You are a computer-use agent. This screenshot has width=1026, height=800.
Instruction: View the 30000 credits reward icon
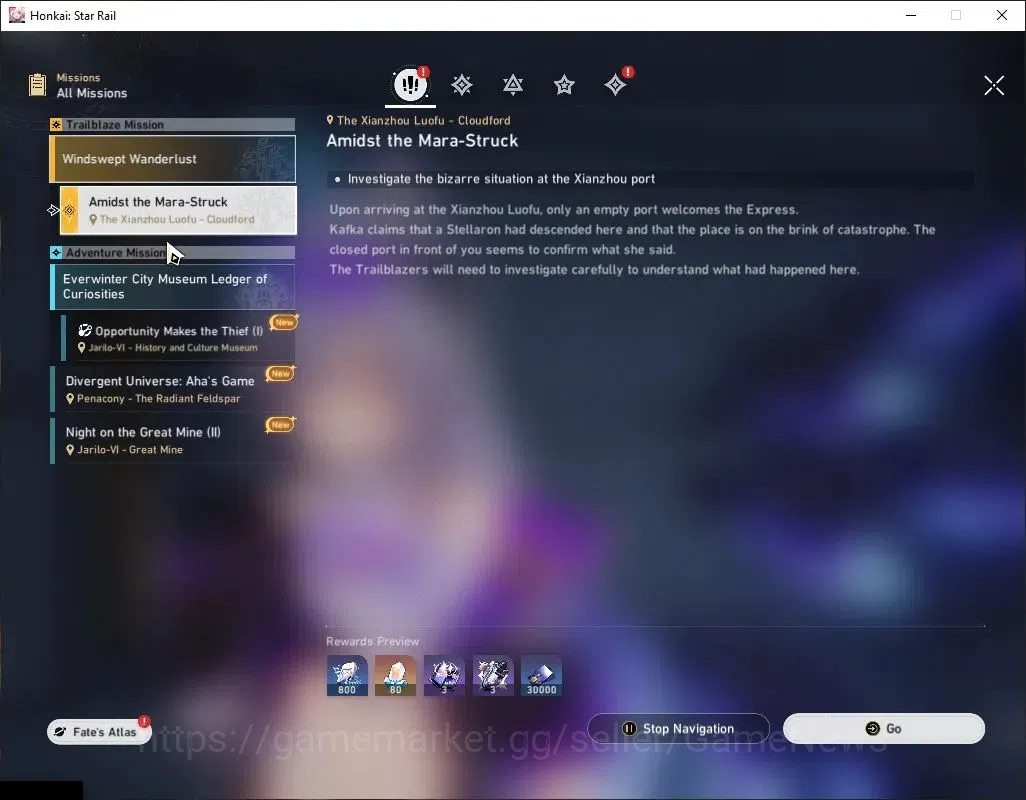541,676
